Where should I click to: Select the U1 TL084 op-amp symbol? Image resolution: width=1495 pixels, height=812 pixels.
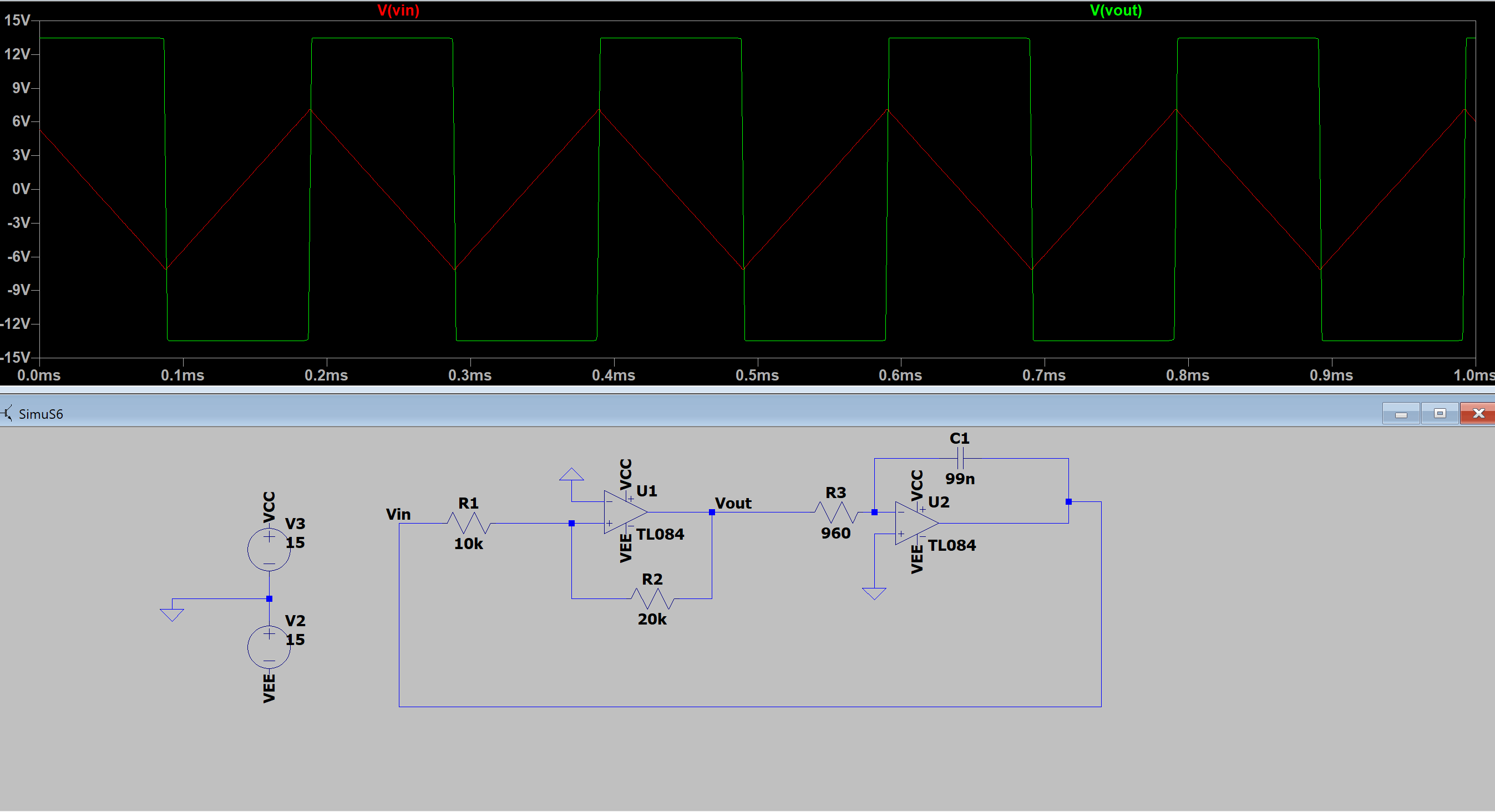626,512
